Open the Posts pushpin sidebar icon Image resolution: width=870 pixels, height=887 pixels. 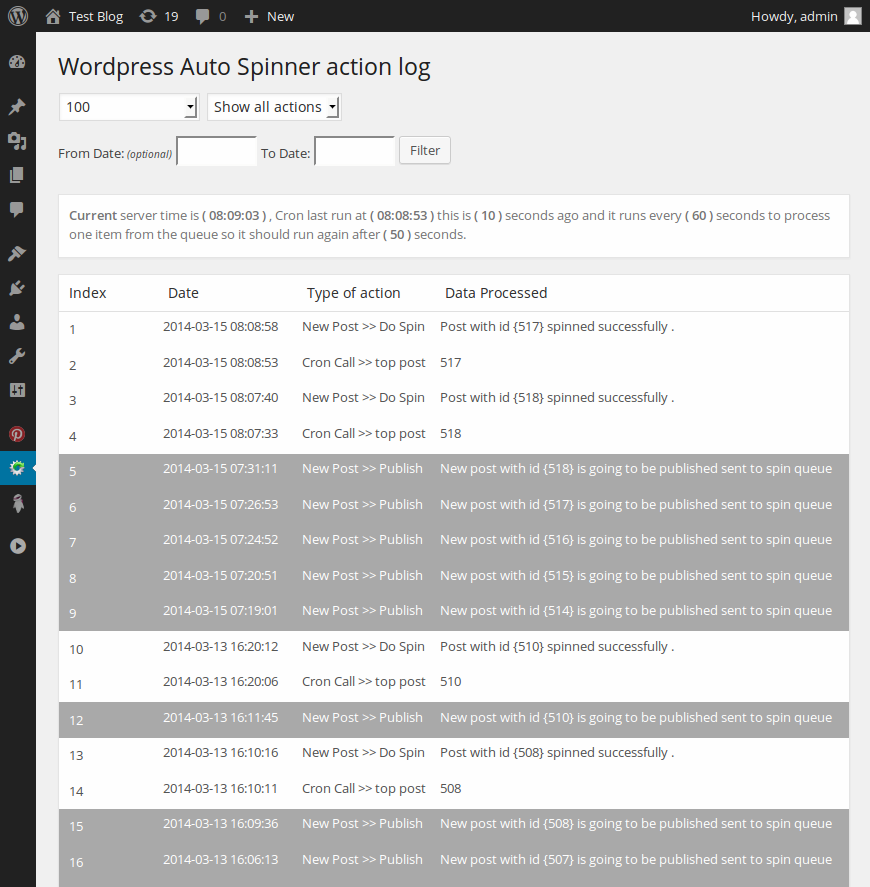17,107
